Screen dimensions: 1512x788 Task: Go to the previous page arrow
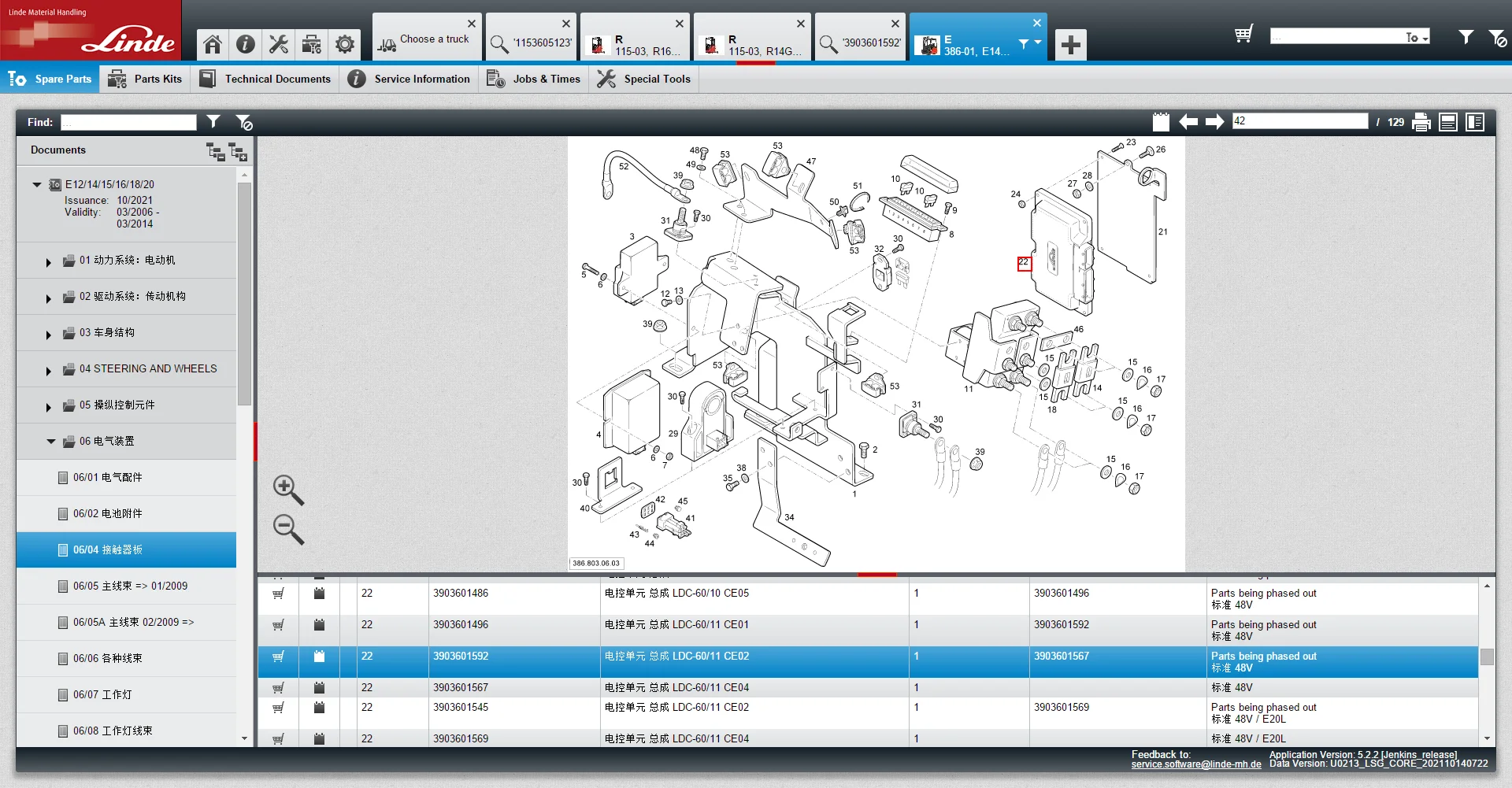point(1188,122)
